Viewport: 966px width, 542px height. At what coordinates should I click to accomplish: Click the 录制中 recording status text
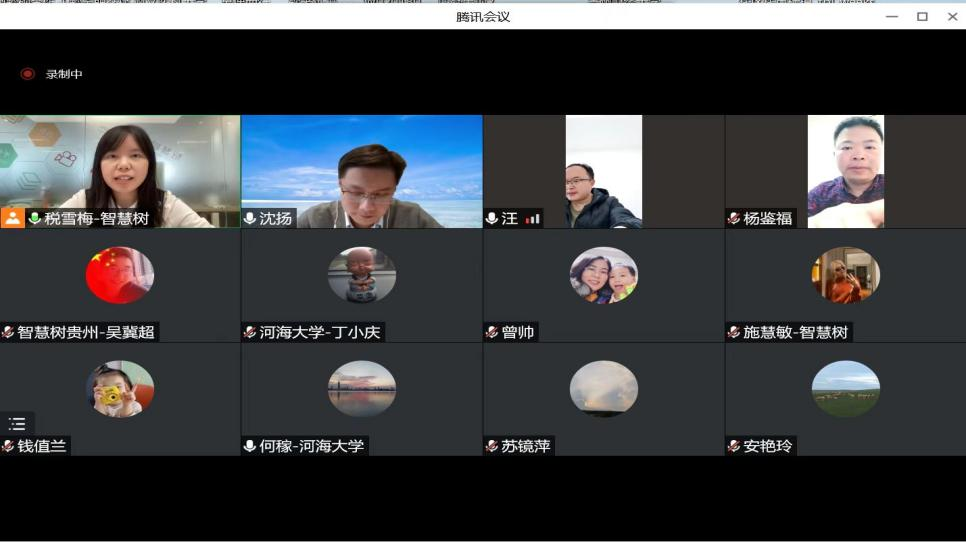coord(64,74)
